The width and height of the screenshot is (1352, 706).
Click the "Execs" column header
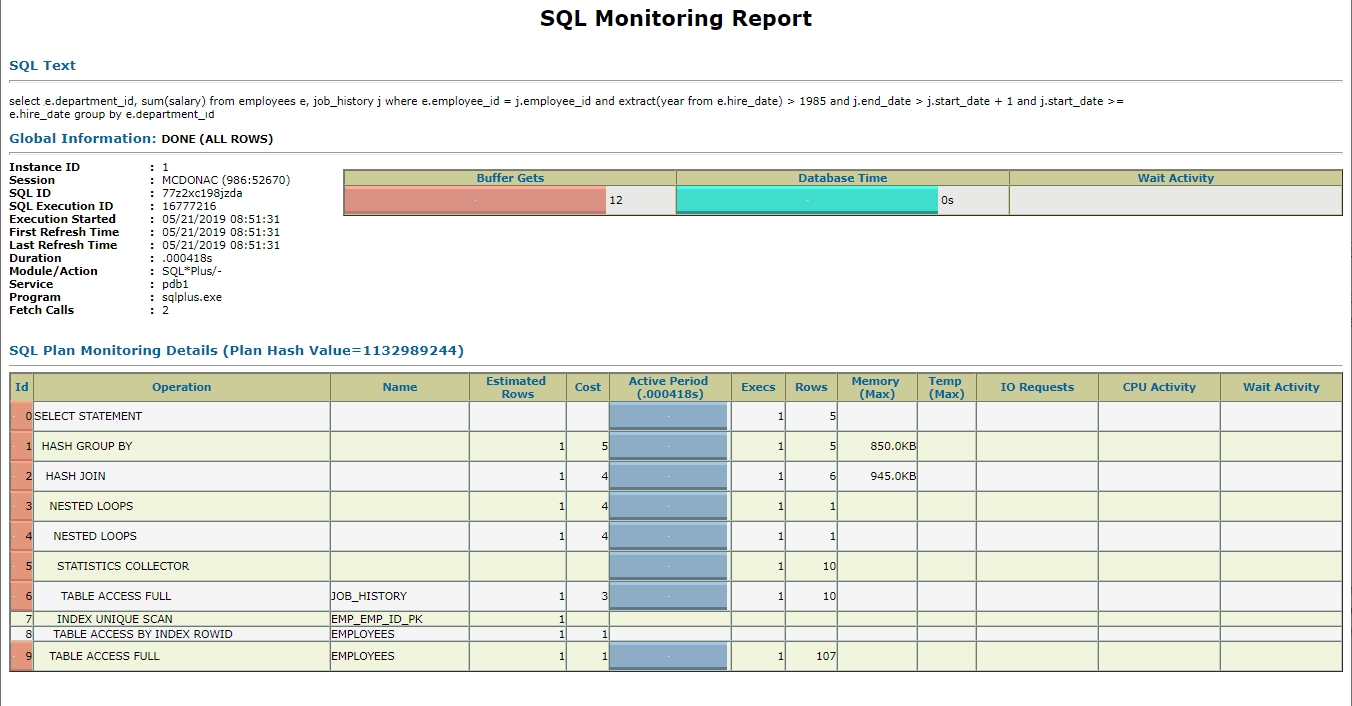pos(758,387)
